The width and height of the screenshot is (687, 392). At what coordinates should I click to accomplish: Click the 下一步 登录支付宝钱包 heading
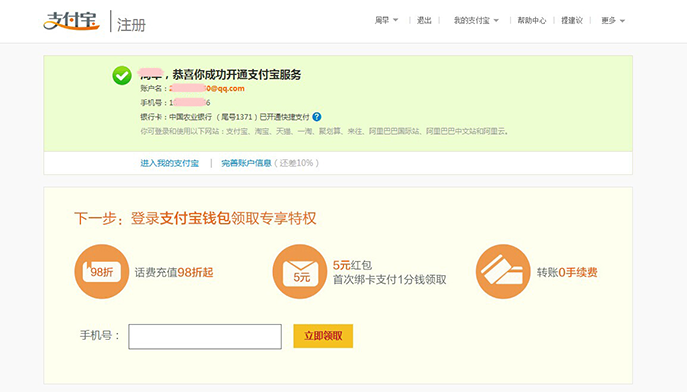pyautogui.click(x=195, y=218)
